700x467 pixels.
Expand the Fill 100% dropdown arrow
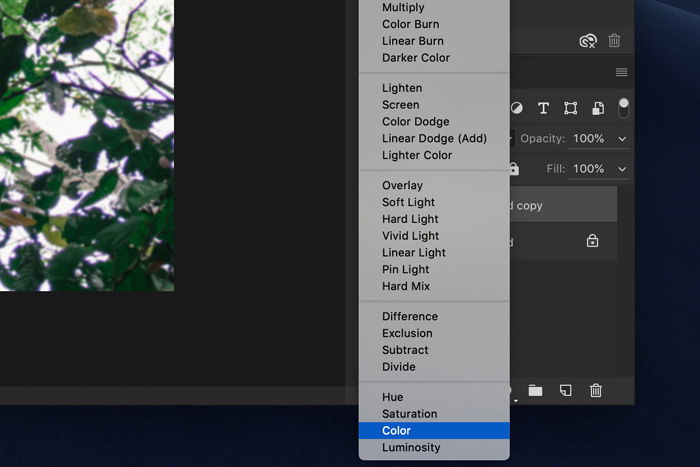click(x=622, y=169)
